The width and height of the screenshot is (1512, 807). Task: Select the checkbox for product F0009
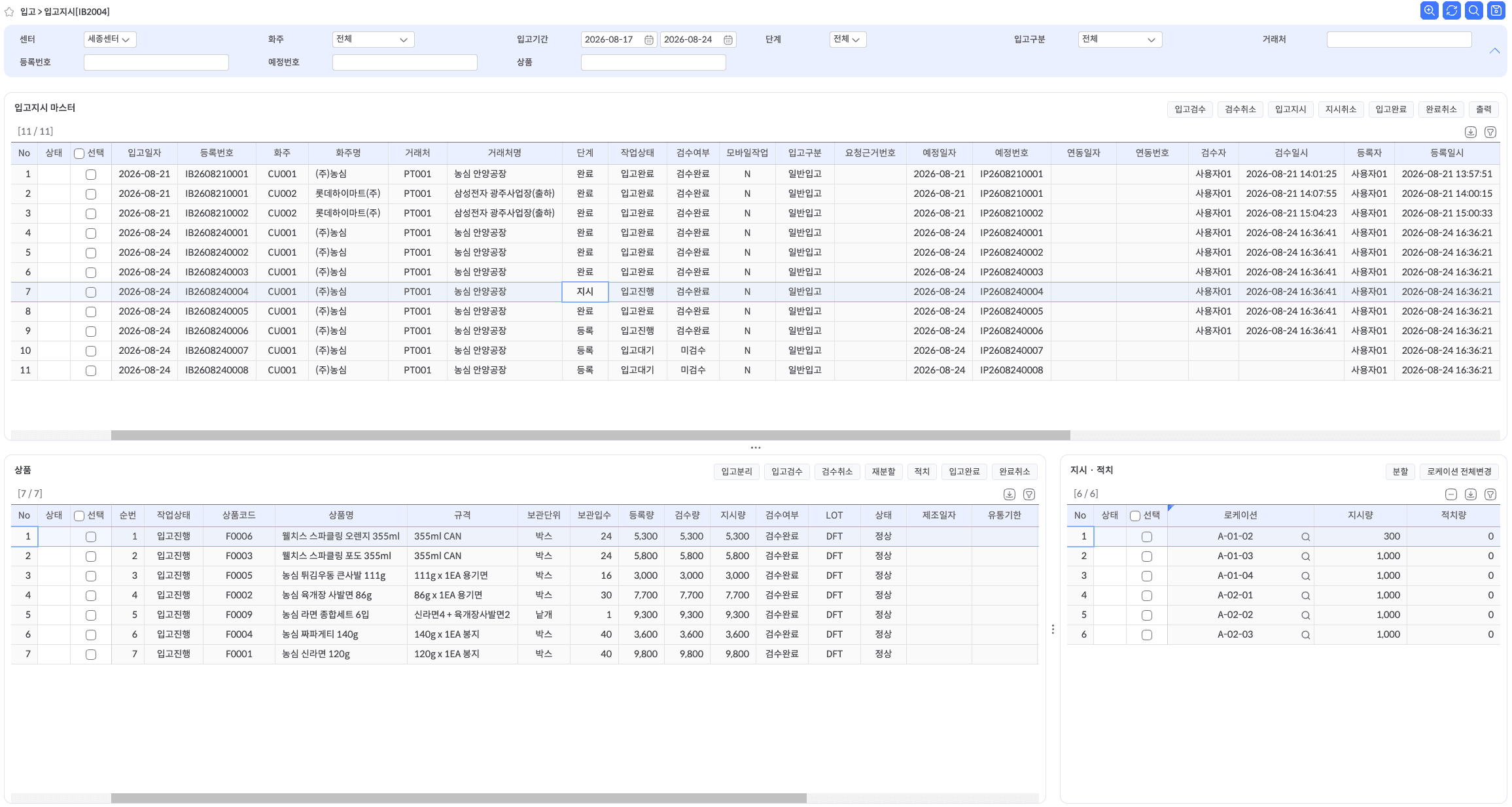tap(91, 615)
